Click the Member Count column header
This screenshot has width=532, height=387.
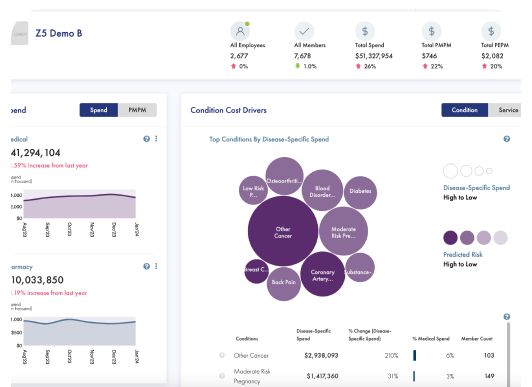point(476,338)
